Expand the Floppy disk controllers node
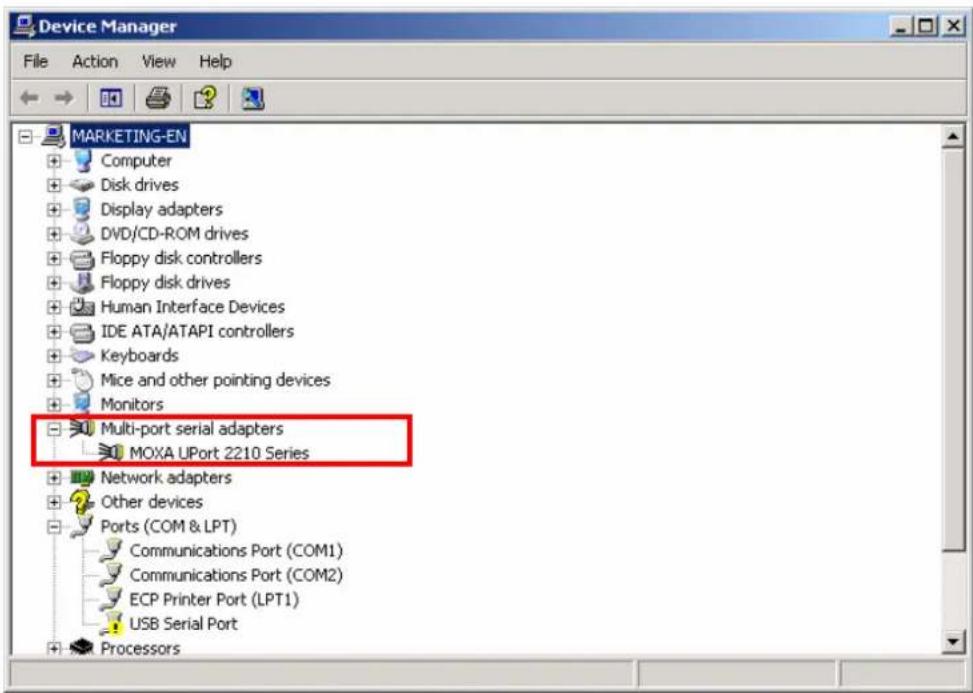 pos(55,258)
